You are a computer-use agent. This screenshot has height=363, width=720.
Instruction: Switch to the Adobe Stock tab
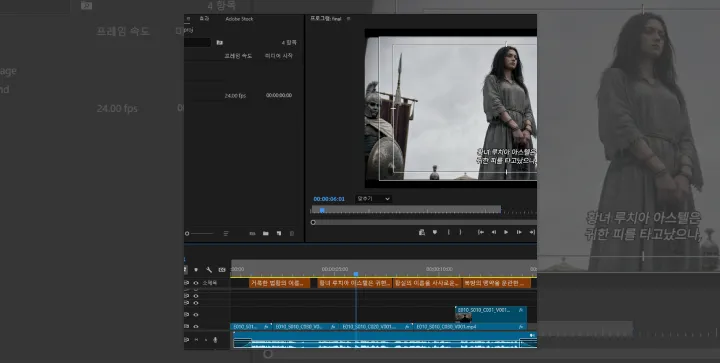pos(239,19)
